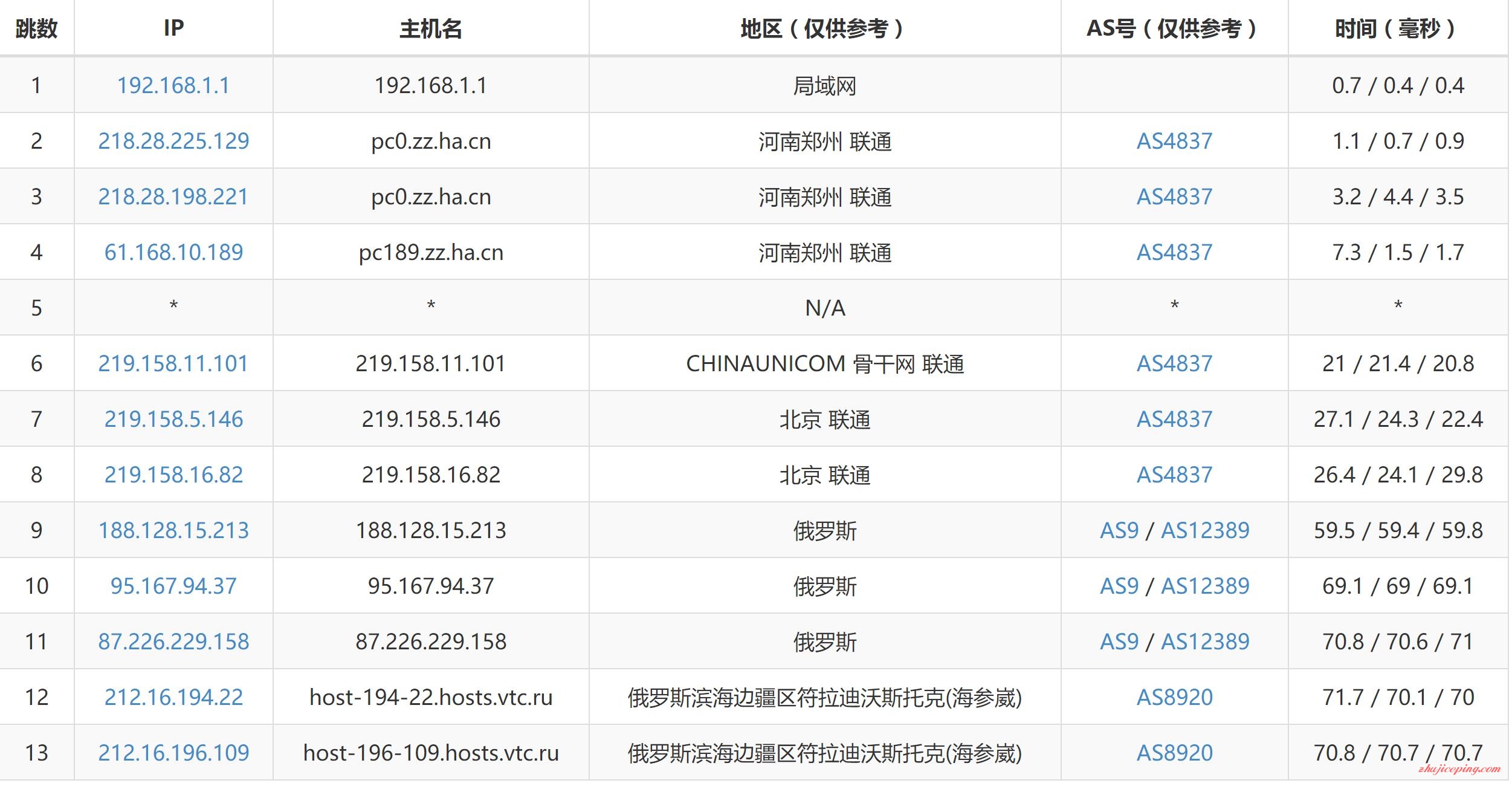Click the IP column header
This screenshot has height=789, width=1512.
(173, 28)
